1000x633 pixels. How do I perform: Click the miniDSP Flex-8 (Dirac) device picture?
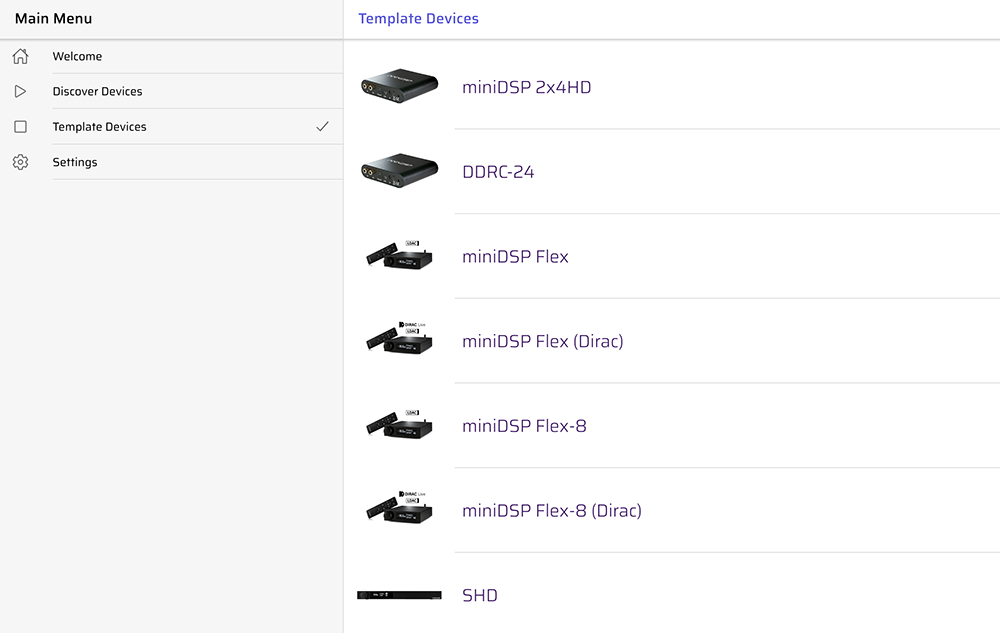(399, 508)
